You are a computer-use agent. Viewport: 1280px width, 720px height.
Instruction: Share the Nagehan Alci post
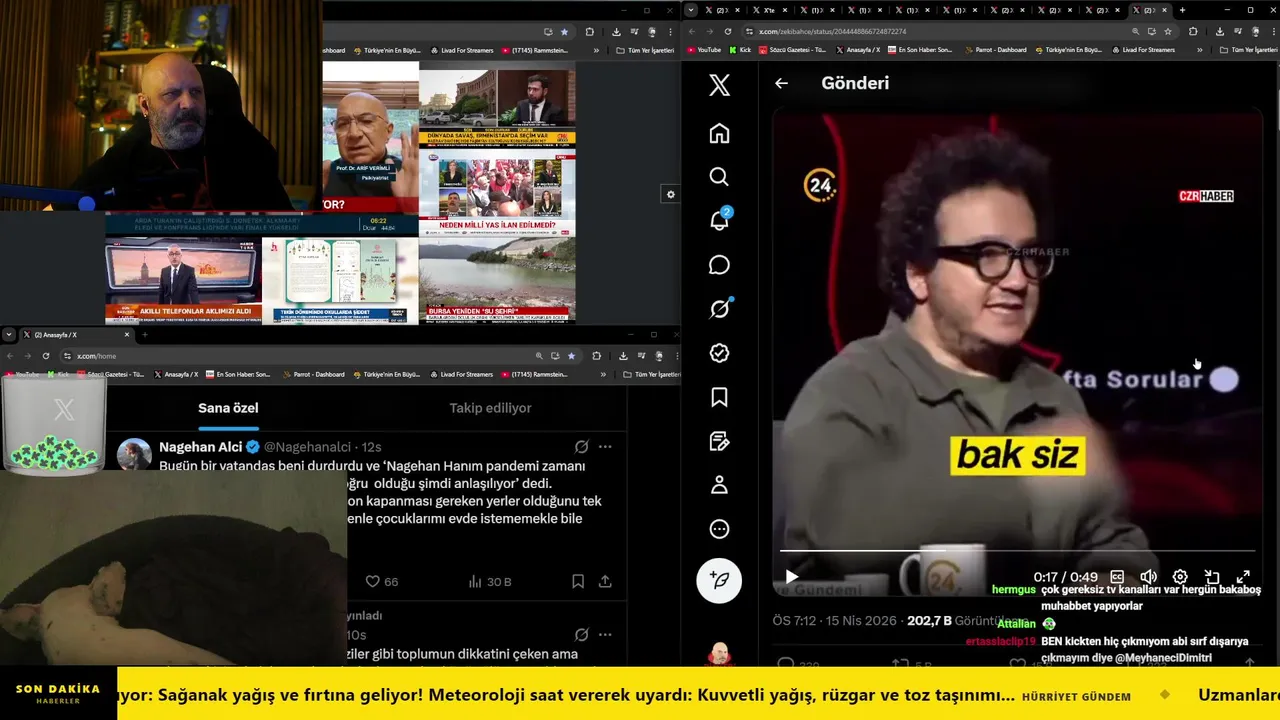pyautogui.click(x=605, y=581)
